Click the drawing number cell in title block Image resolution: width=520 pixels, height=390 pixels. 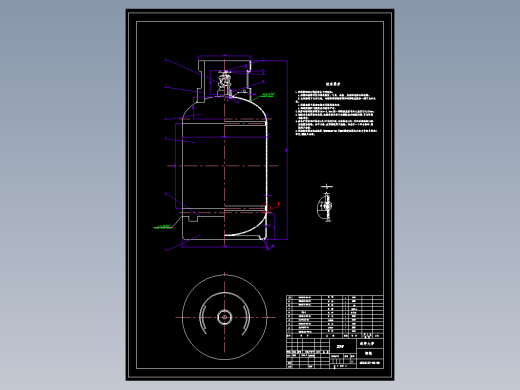coord(370,363)
